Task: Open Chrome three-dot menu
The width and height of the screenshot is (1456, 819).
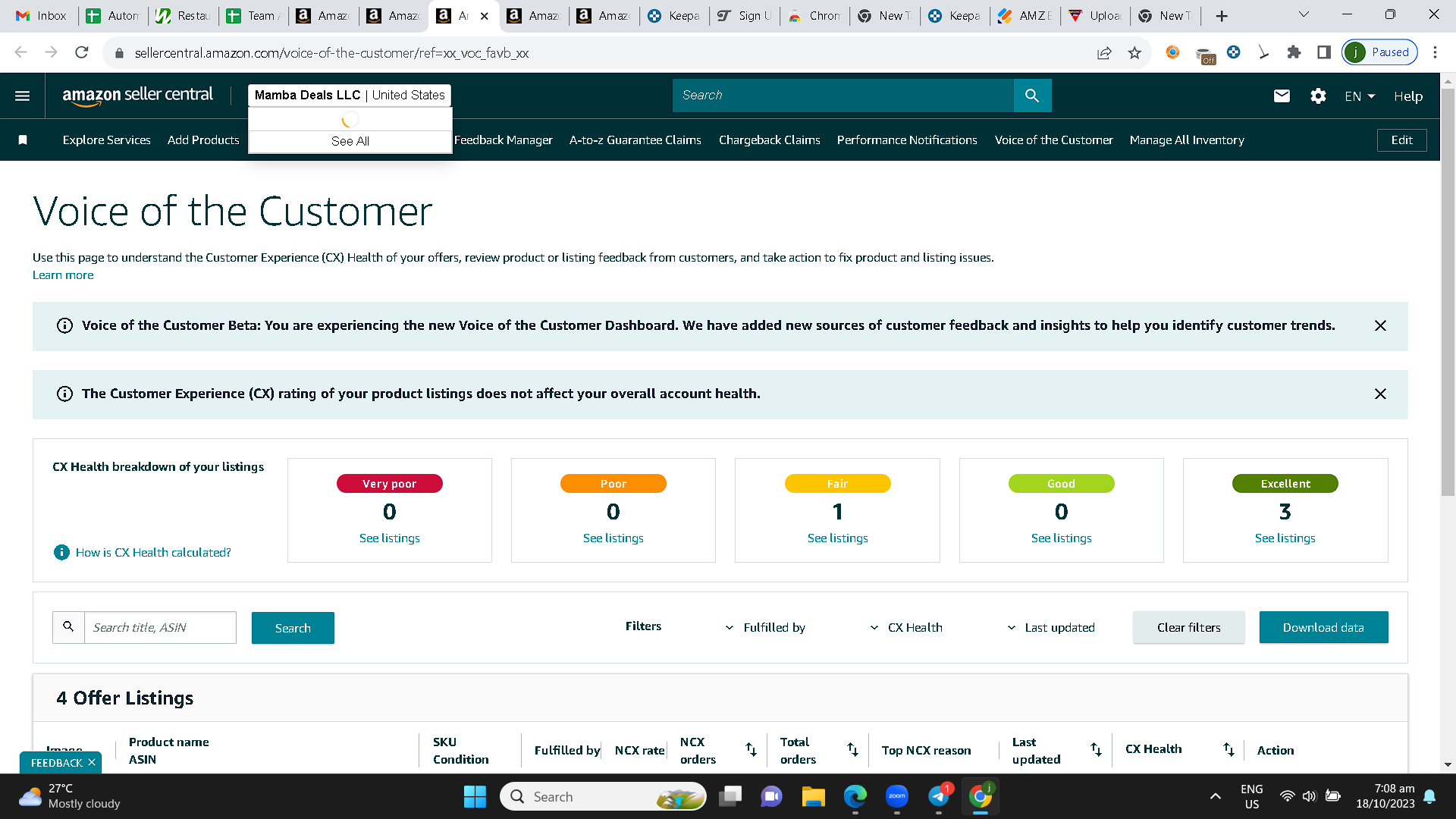Action: click(1435, 52)
